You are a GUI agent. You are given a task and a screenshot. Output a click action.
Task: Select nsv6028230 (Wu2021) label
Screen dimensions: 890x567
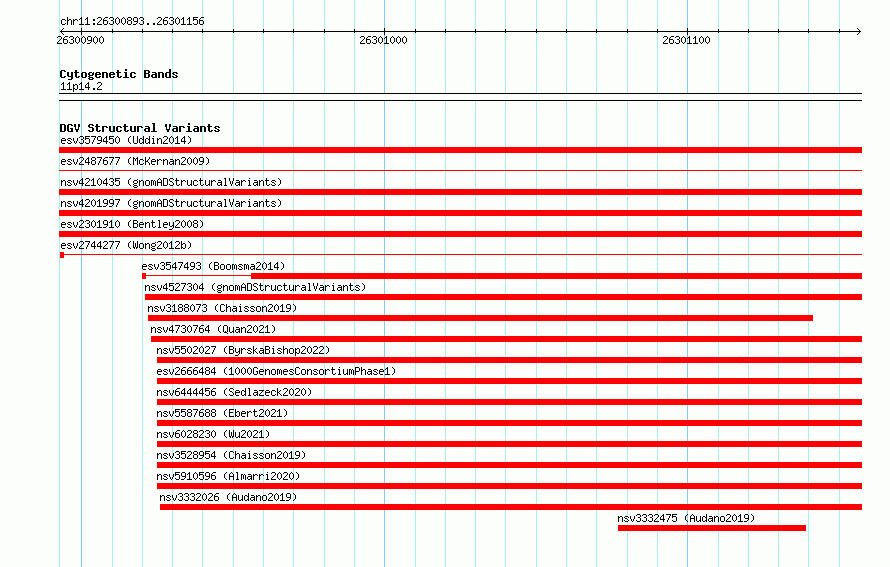(213, 434)
